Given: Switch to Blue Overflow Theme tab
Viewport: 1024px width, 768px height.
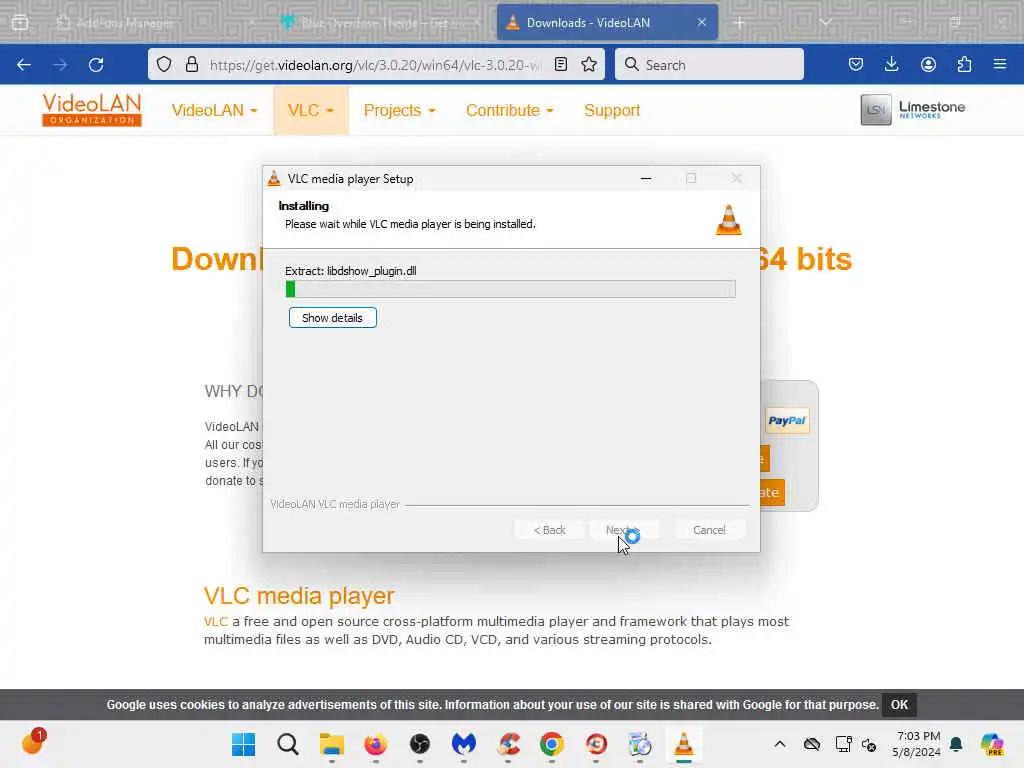Looking at the screenshot, I should [382, 23].
